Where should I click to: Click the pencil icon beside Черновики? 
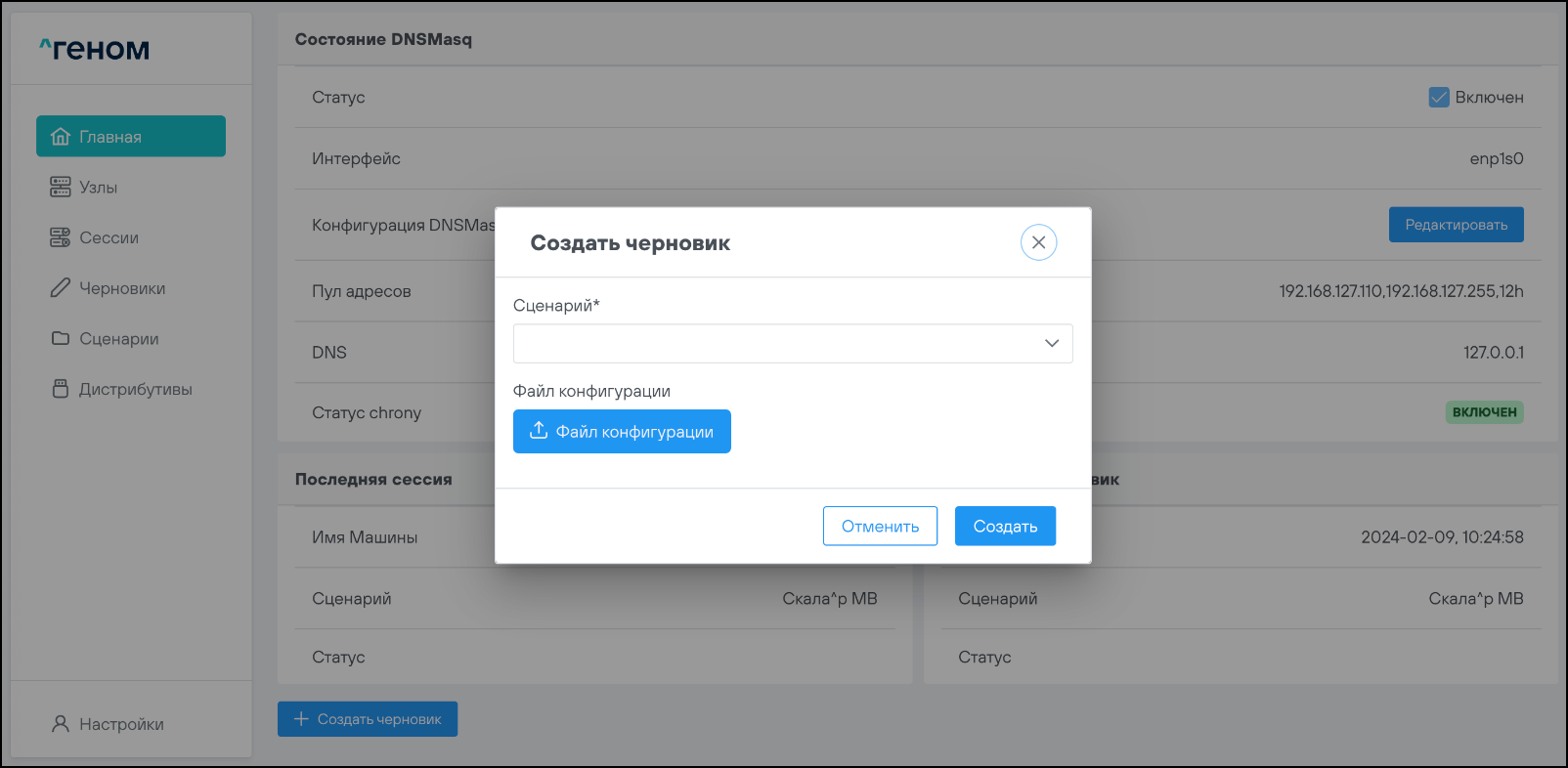61,288
